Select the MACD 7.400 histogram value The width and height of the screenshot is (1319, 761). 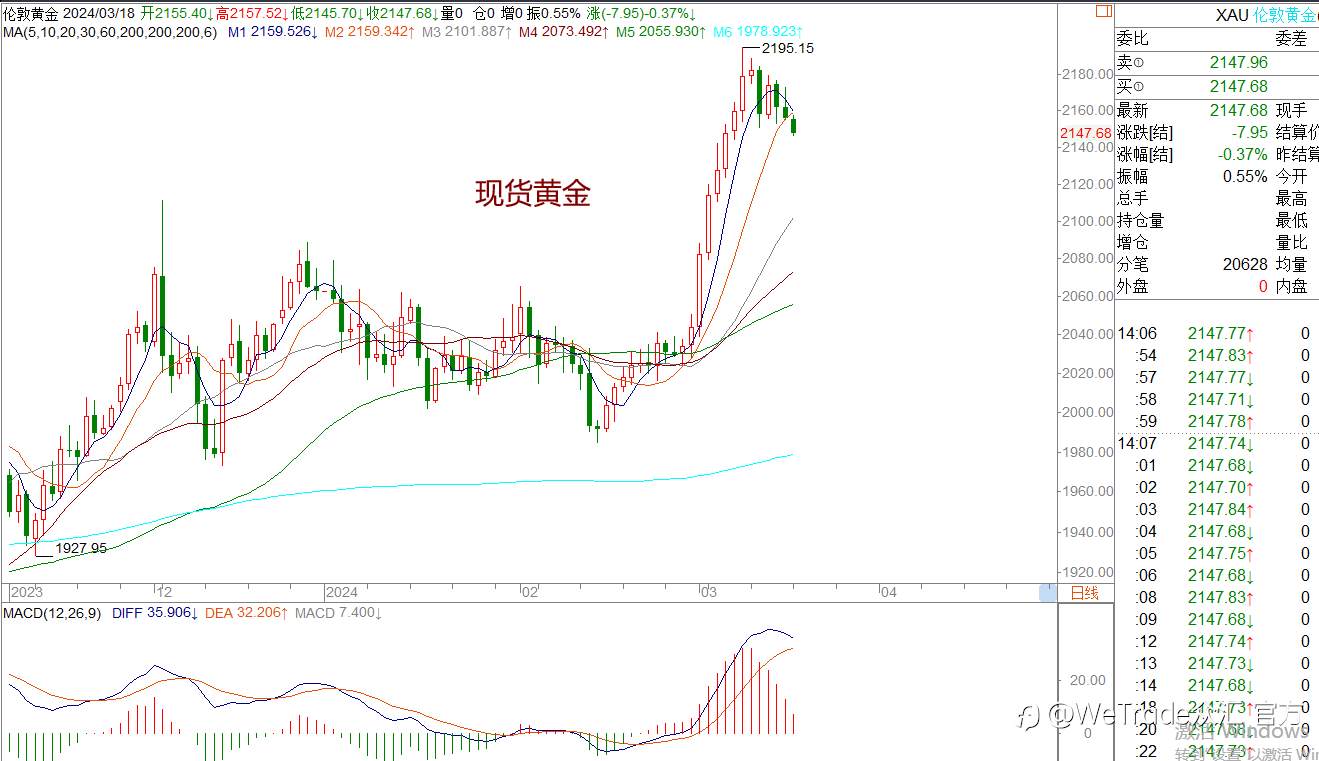pyautogui.click(x=338, y=612)
